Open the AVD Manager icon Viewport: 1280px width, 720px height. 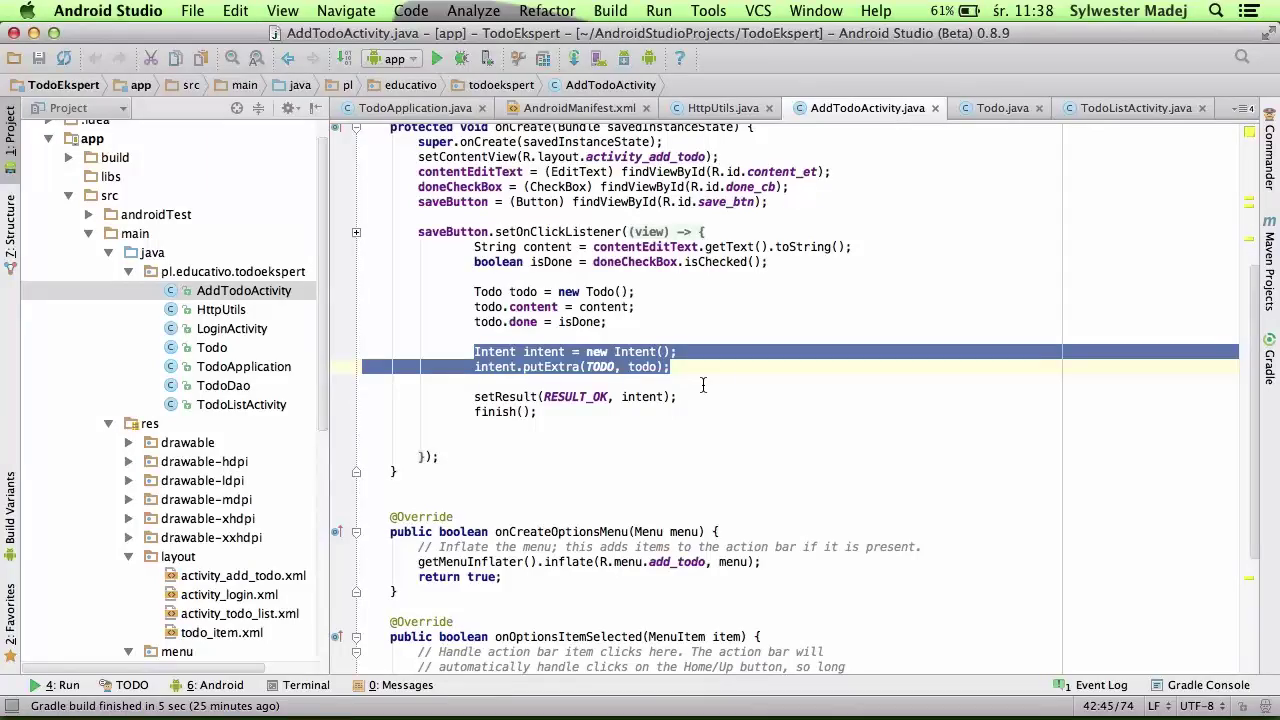tap(597, 58)
